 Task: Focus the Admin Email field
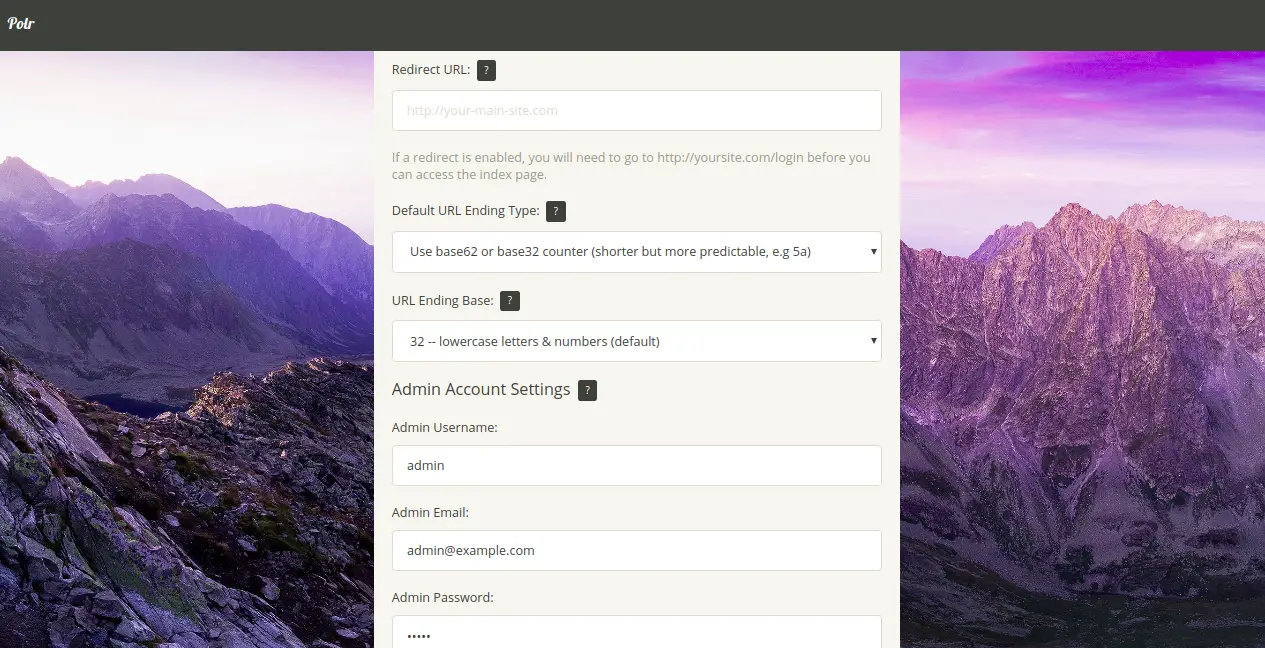(x=637, y=550)
